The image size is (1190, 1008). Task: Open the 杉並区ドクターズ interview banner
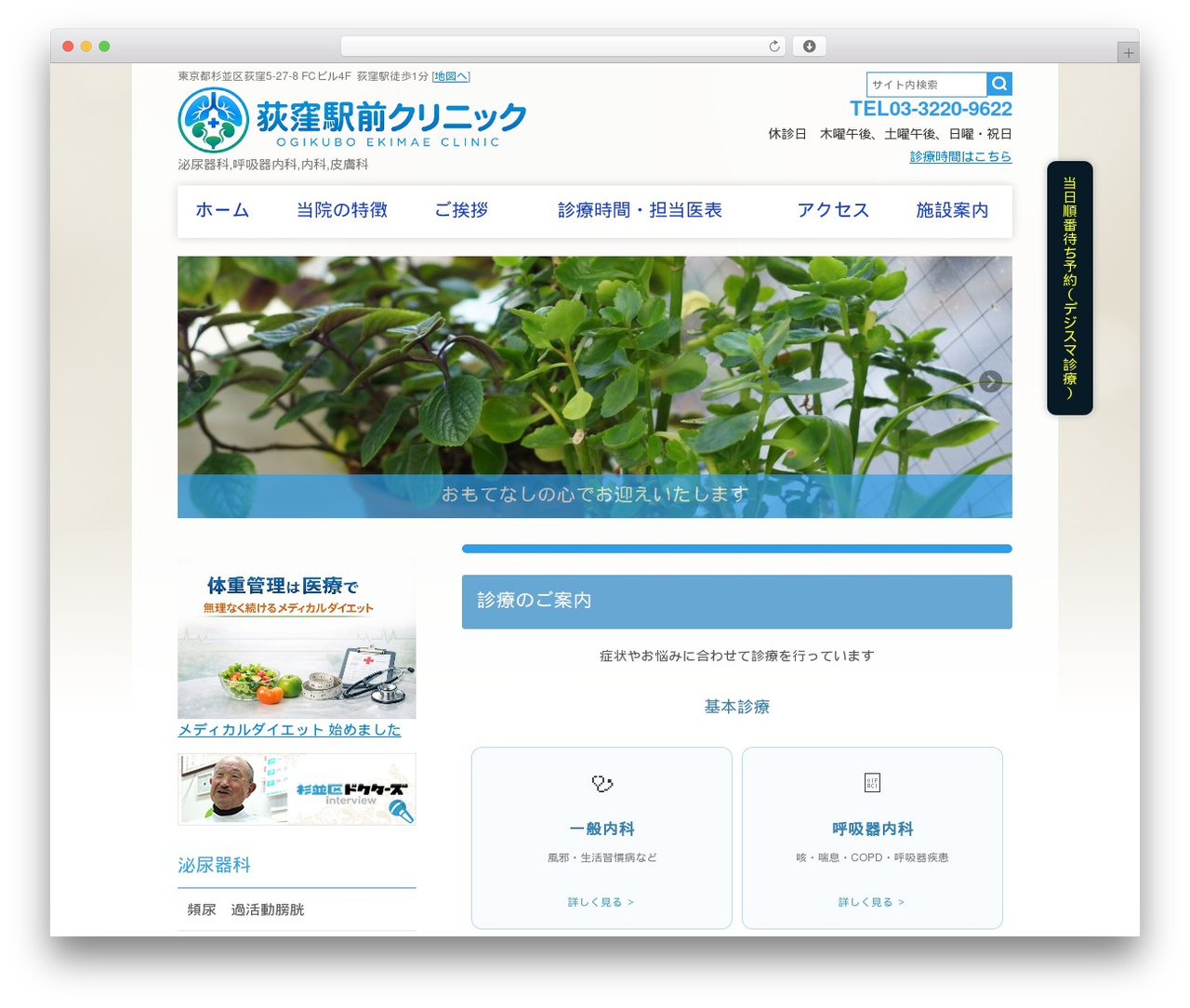point(297,789)
